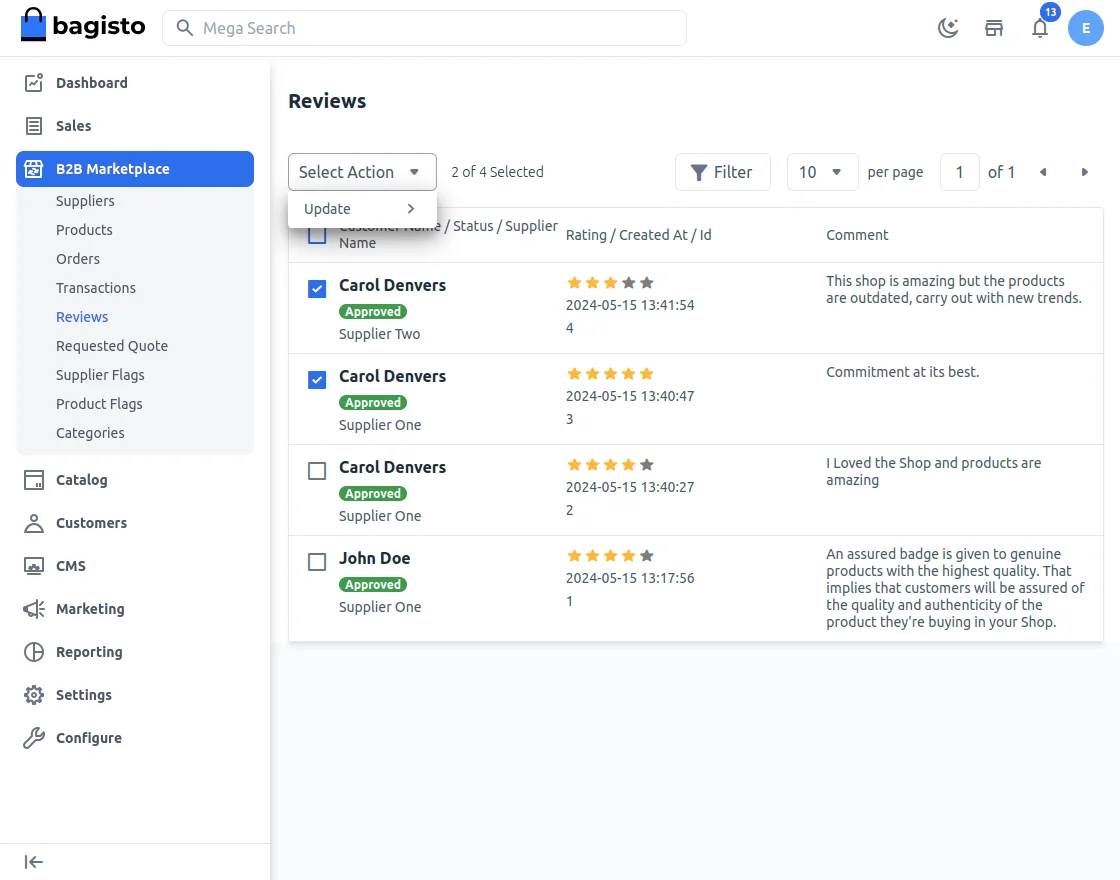The image size is (1120, 880).
Task: Collapse sidebar using bottom arrow icon
Action: [34, 862]
